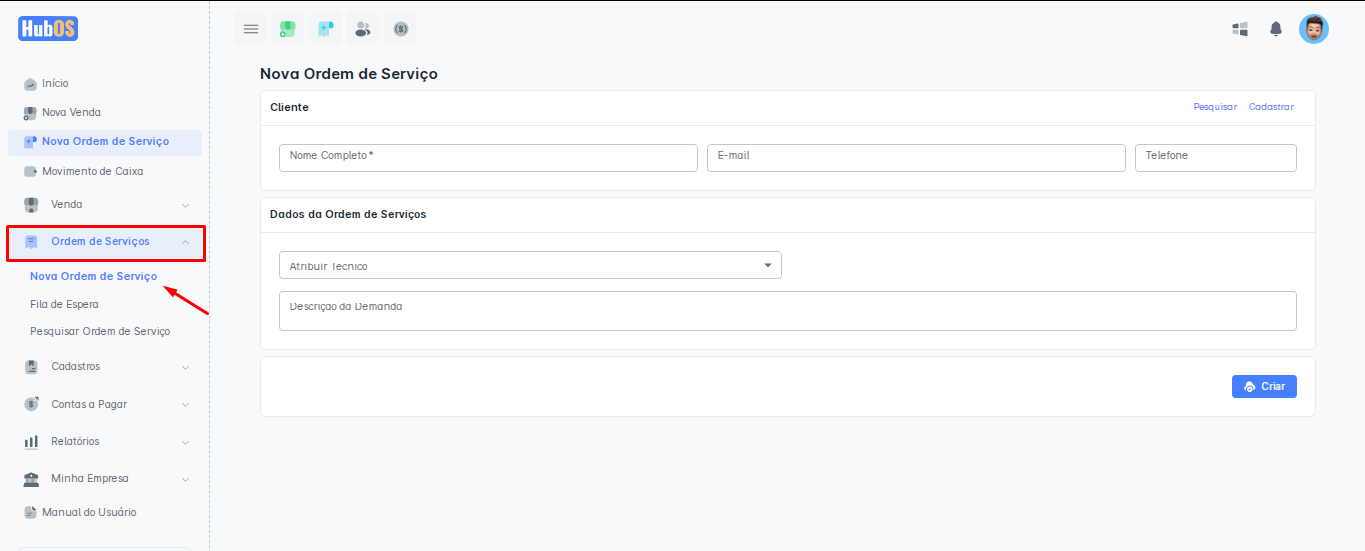Focus the Nome Completo input field
The image size is (1365, 551).
(488, 158)
